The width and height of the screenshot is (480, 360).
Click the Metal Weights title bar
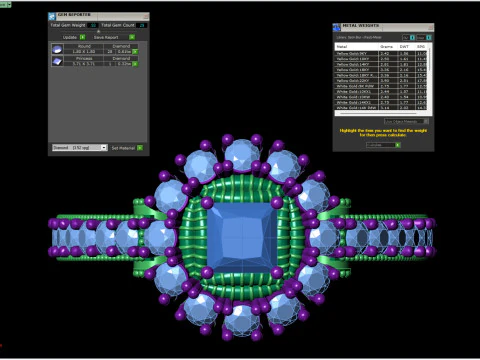pyautogui.click(x=383, y=27)
